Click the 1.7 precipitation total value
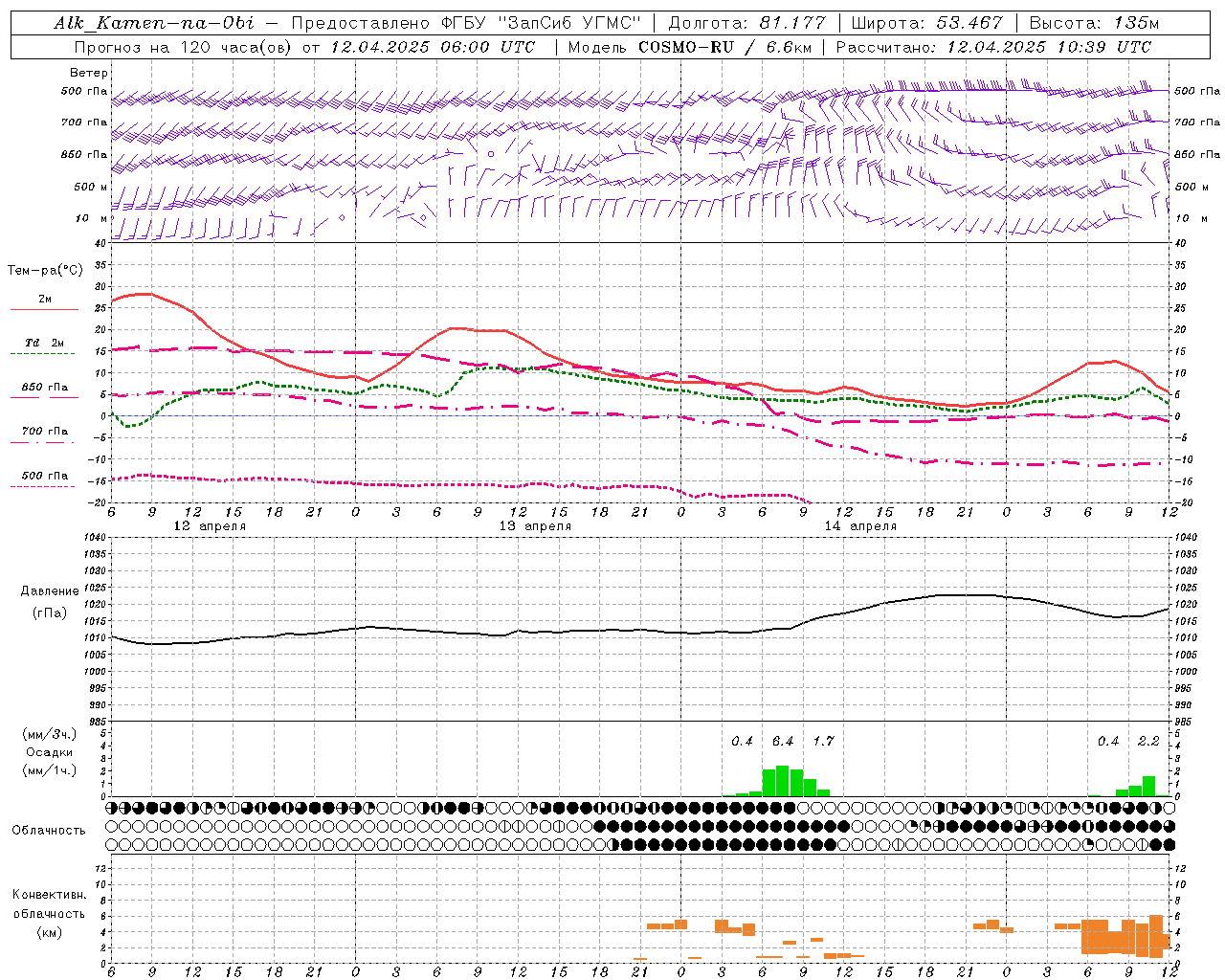1225x980 pixels. pos(823,741)
